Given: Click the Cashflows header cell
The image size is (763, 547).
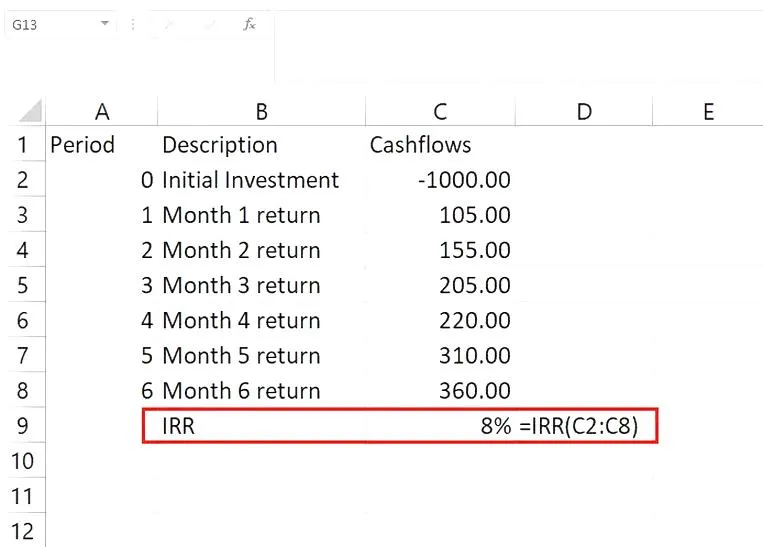Looking at the screenshot, I should coord(439,145).
